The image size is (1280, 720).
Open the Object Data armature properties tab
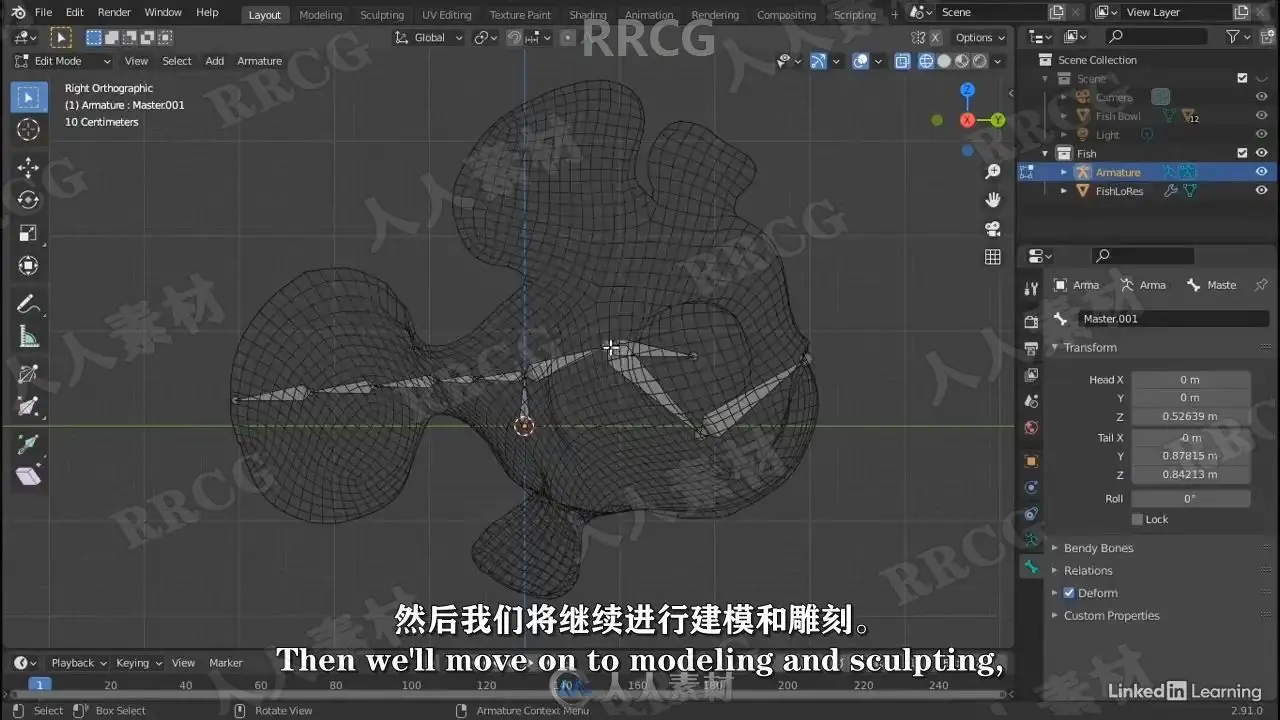point(1031,540)
